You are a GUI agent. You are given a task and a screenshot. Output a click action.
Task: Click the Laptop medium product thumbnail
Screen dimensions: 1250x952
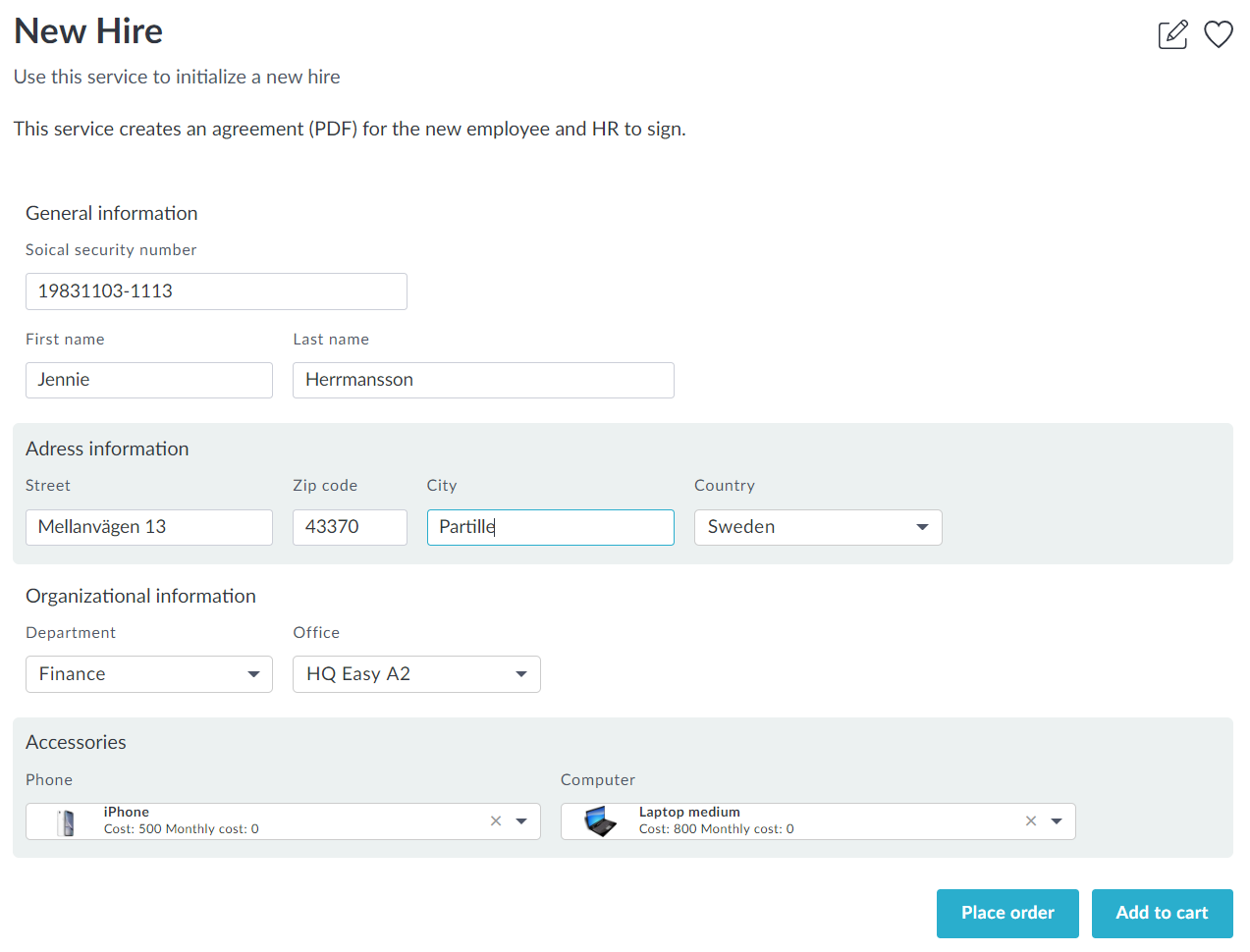click(600, 821)
